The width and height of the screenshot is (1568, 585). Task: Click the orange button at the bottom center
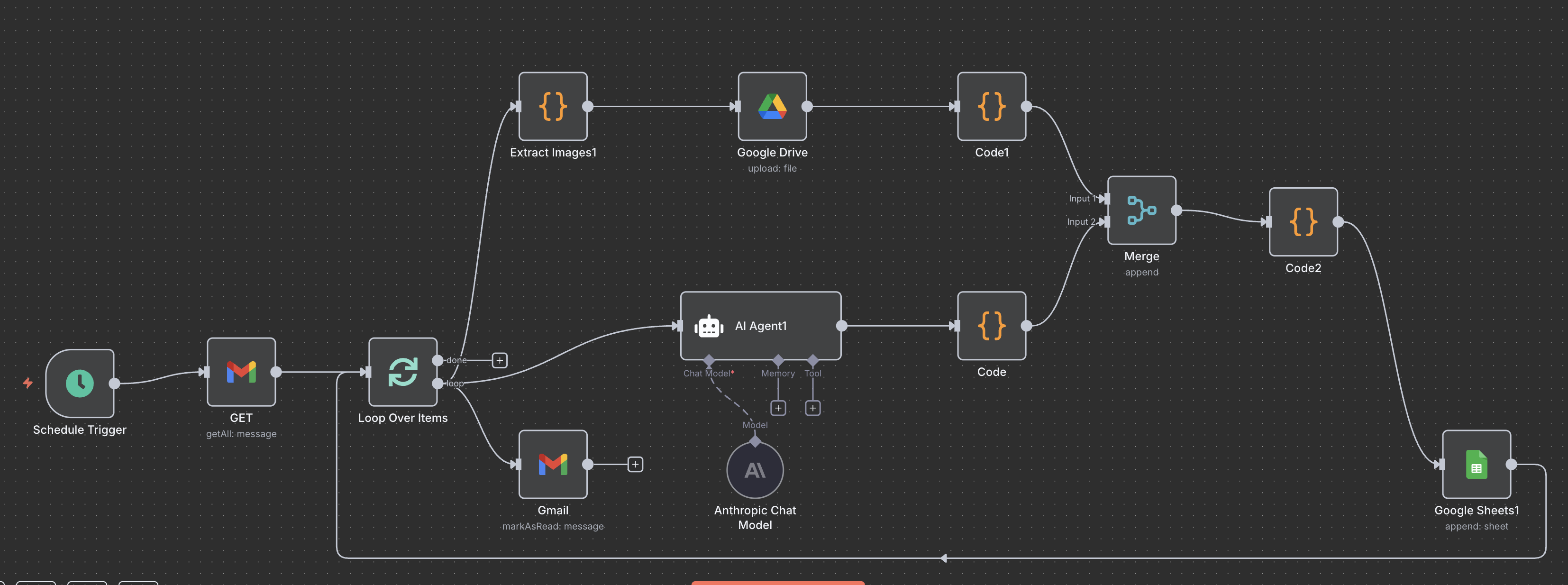tap(777, 583)
